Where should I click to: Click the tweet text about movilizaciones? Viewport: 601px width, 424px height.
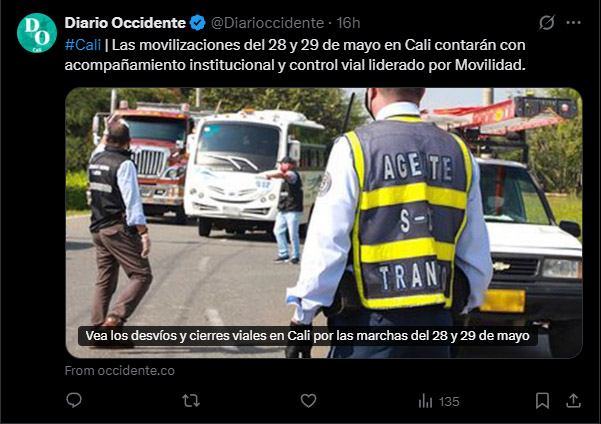[295, 55]
